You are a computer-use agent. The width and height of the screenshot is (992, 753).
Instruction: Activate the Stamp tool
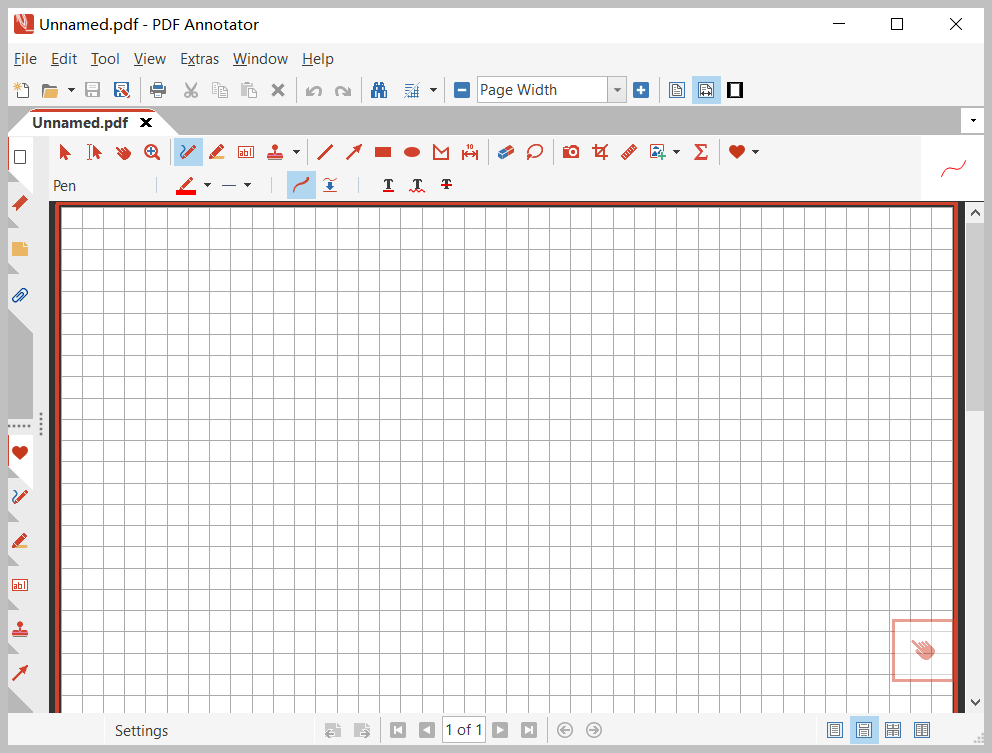tap(277, 152)
